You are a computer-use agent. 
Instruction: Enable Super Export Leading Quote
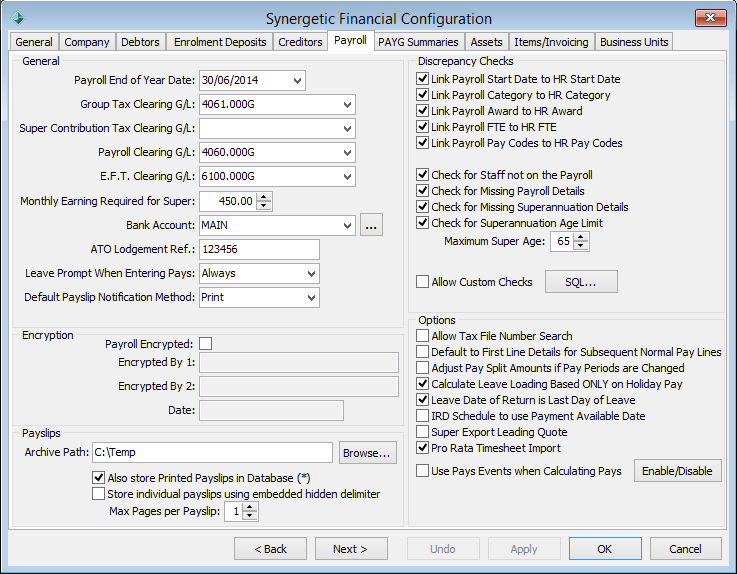pos(423,432)
